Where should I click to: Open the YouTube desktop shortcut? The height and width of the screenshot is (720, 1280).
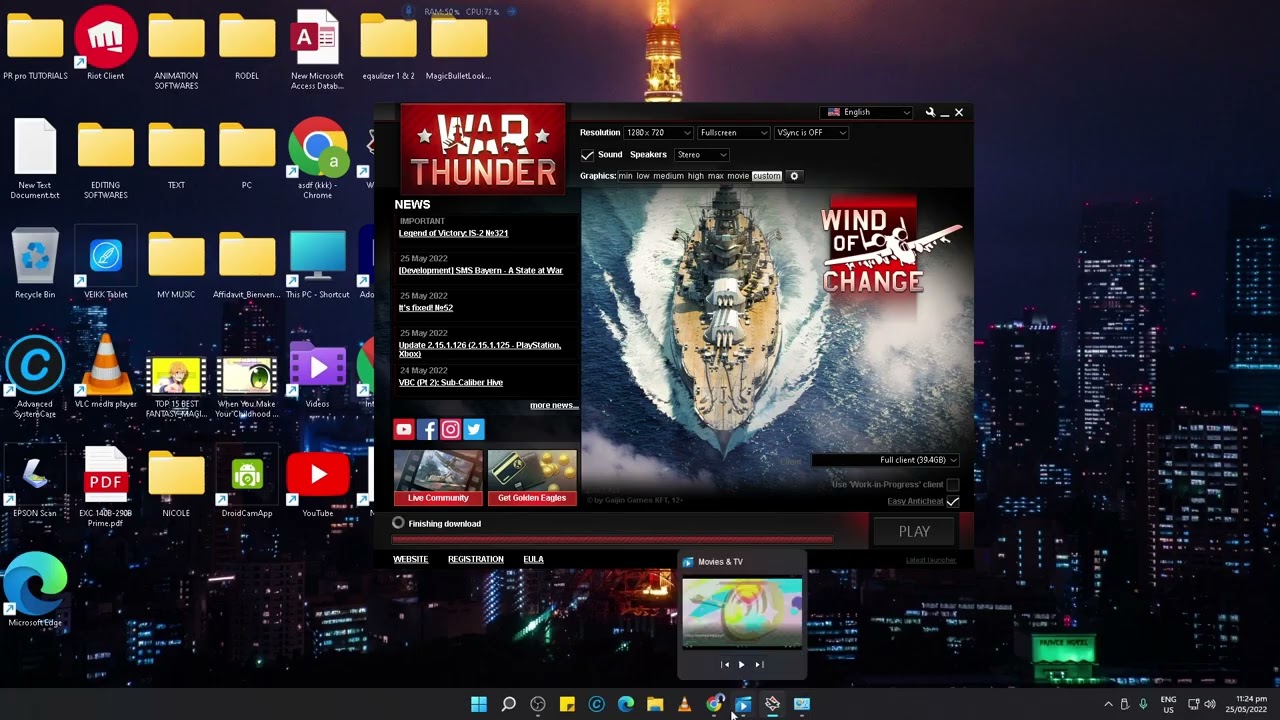317,481
